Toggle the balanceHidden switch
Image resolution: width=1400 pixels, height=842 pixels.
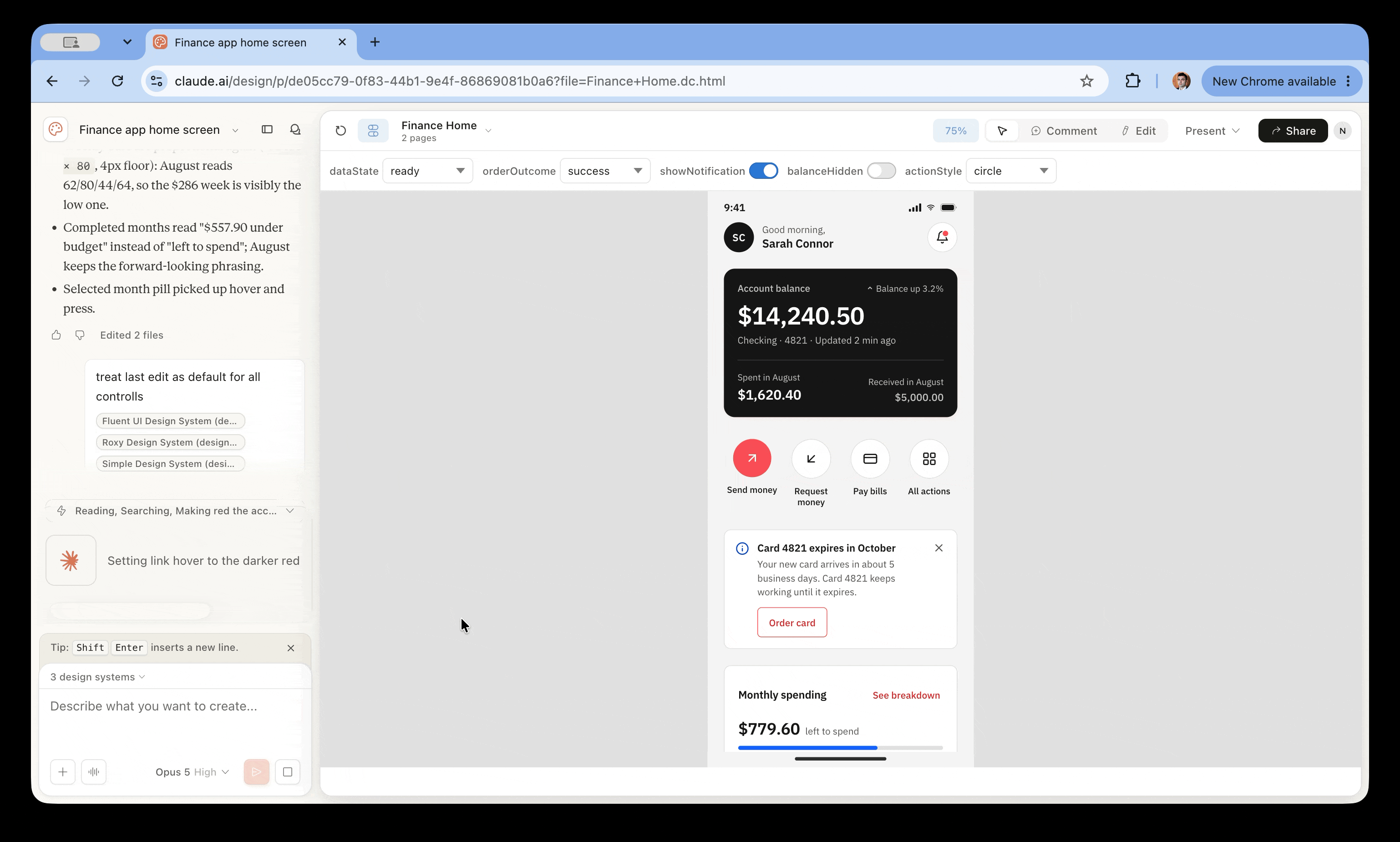pyautogui.click(x=881, y=171)
